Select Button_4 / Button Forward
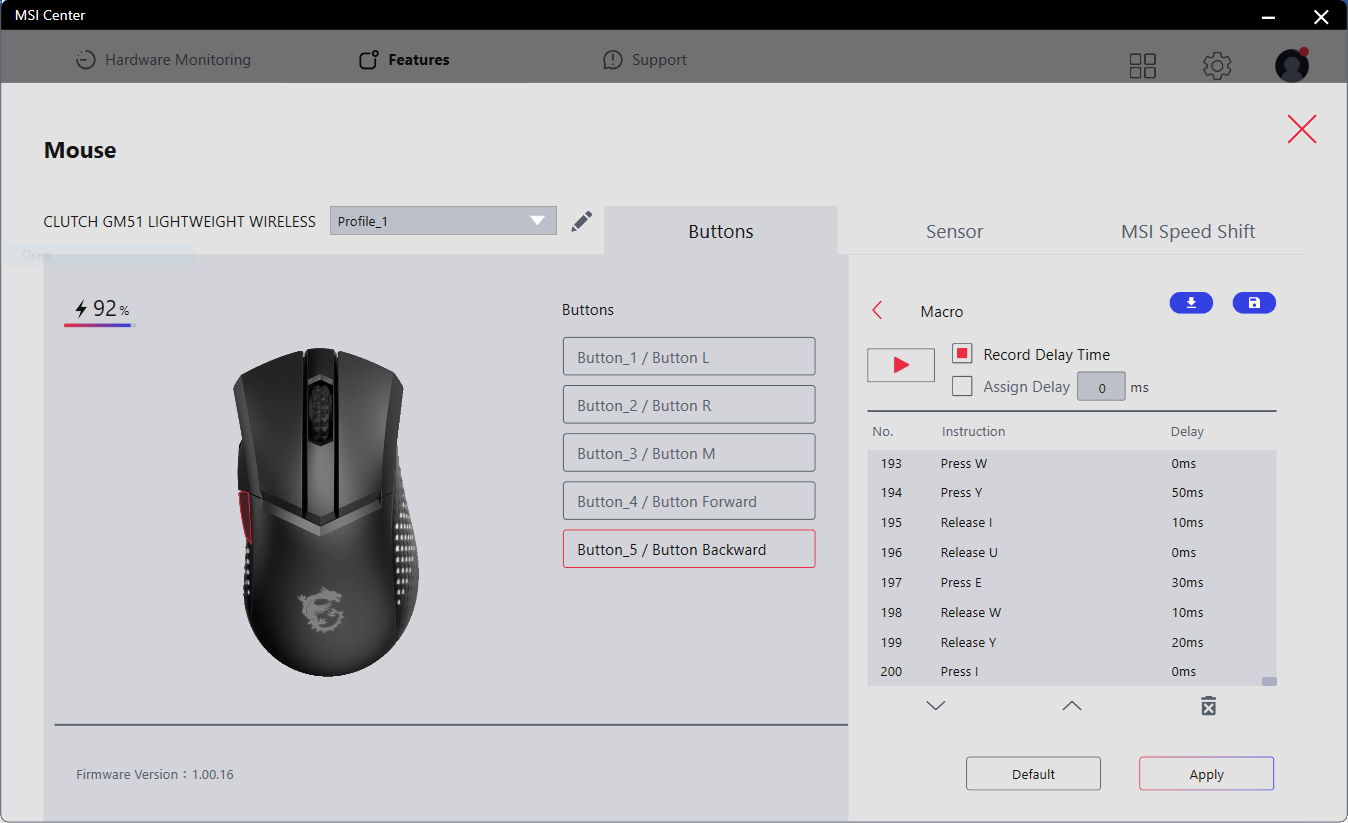 pyautogui.click(x=689, y=501)
